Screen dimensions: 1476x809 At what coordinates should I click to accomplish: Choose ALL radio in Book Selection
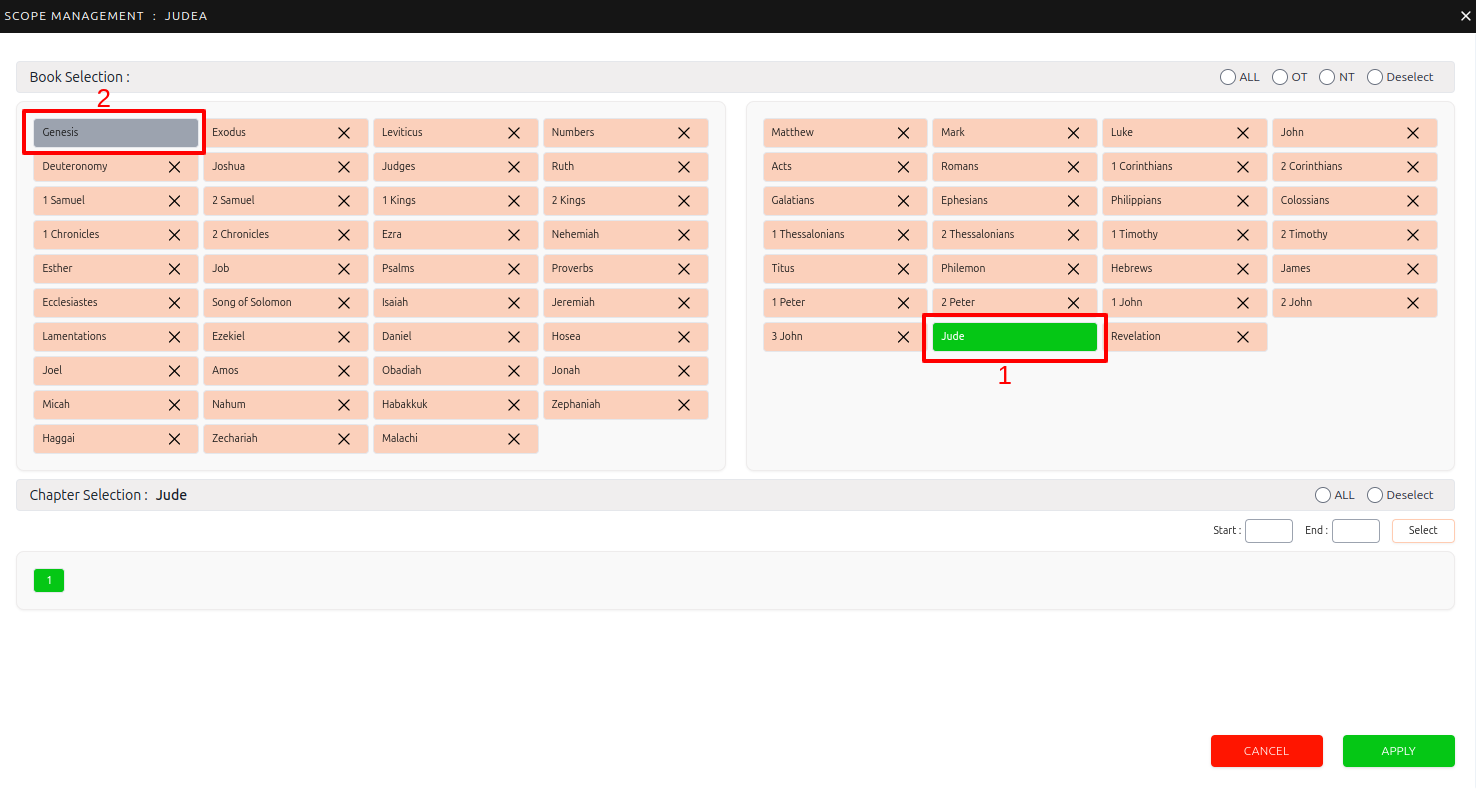(1228, 77)
